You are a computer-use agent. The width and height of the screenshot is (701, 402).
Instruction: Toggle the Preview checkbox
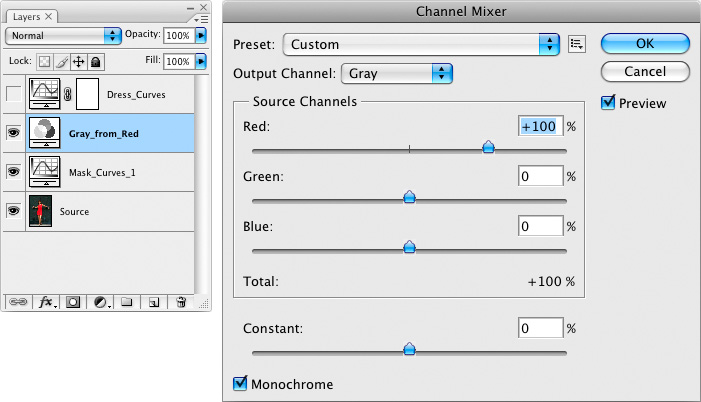click(608, 103)
